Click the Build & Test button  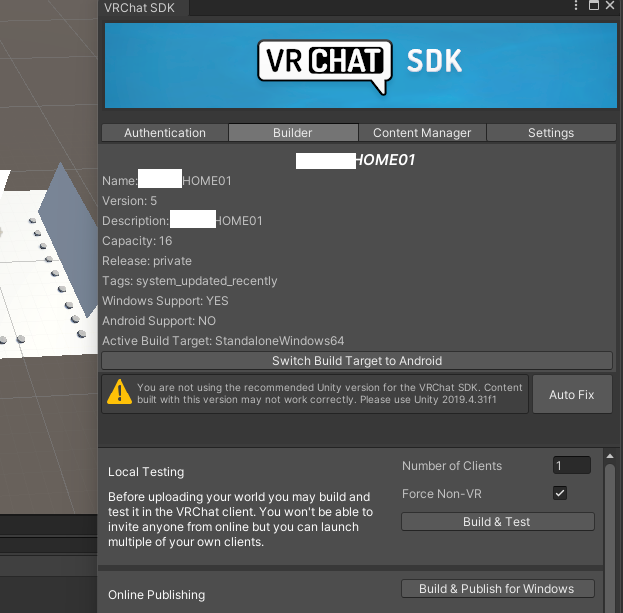click(497, 522)
